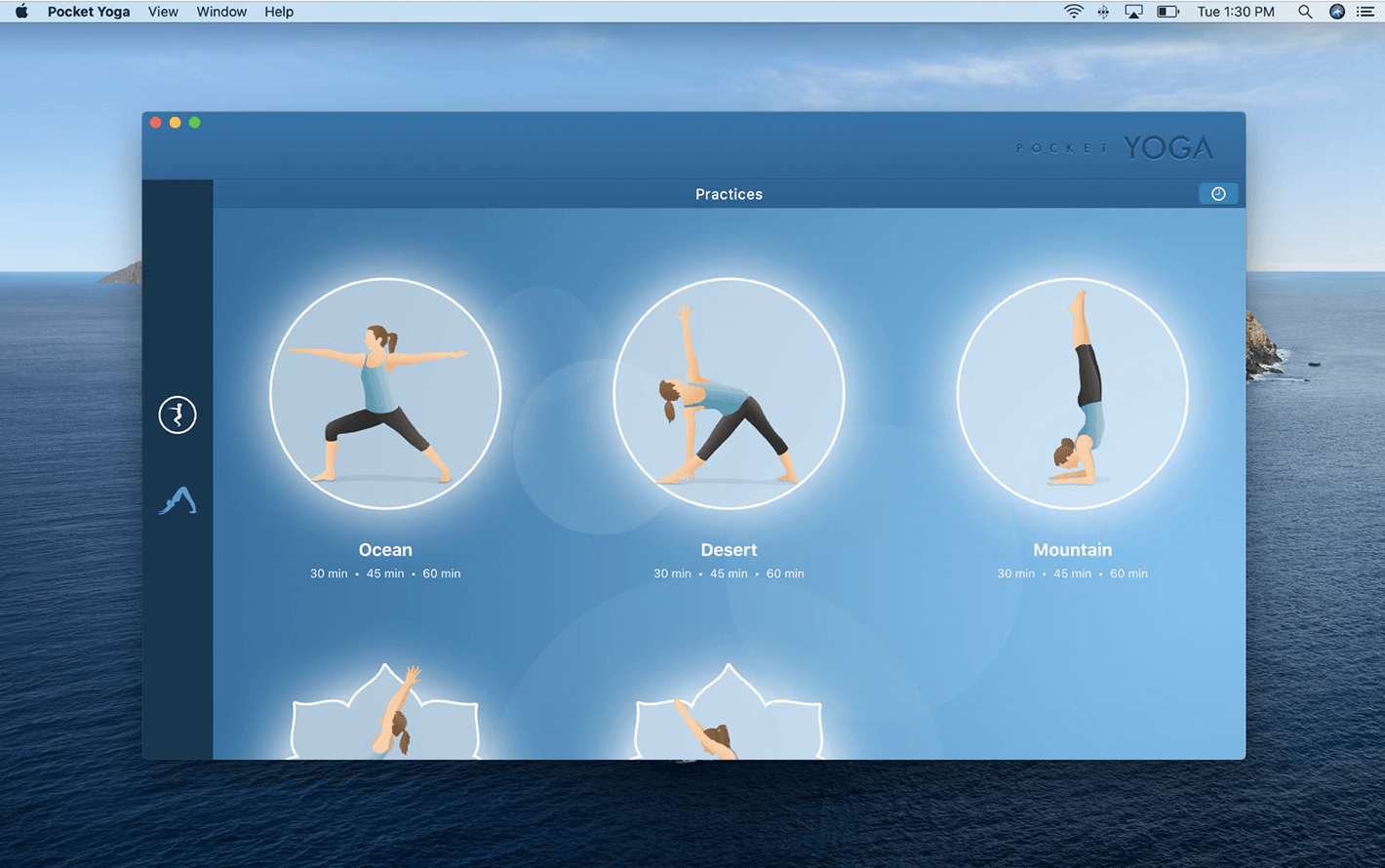Switch to the Poses downward-dog sidebar icon

click(x=178, y=500)
